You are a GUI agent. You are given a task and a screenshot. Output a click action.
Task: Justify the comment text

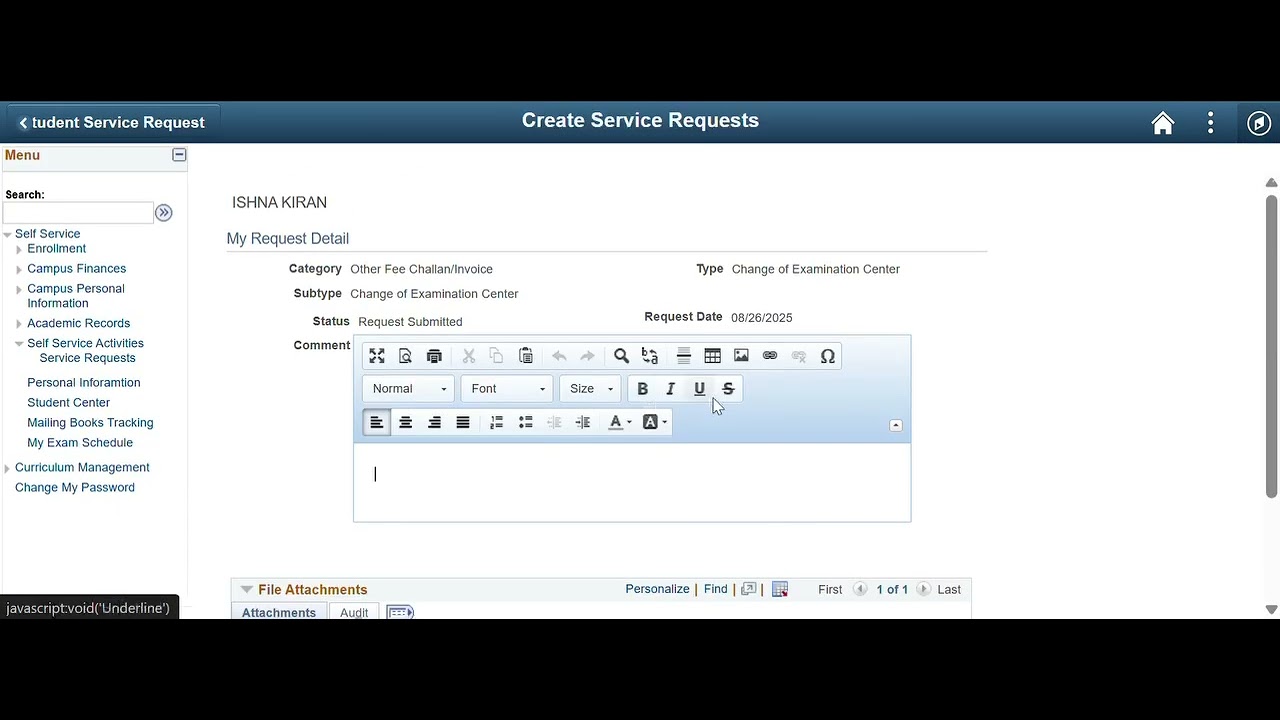coord(463,422)
